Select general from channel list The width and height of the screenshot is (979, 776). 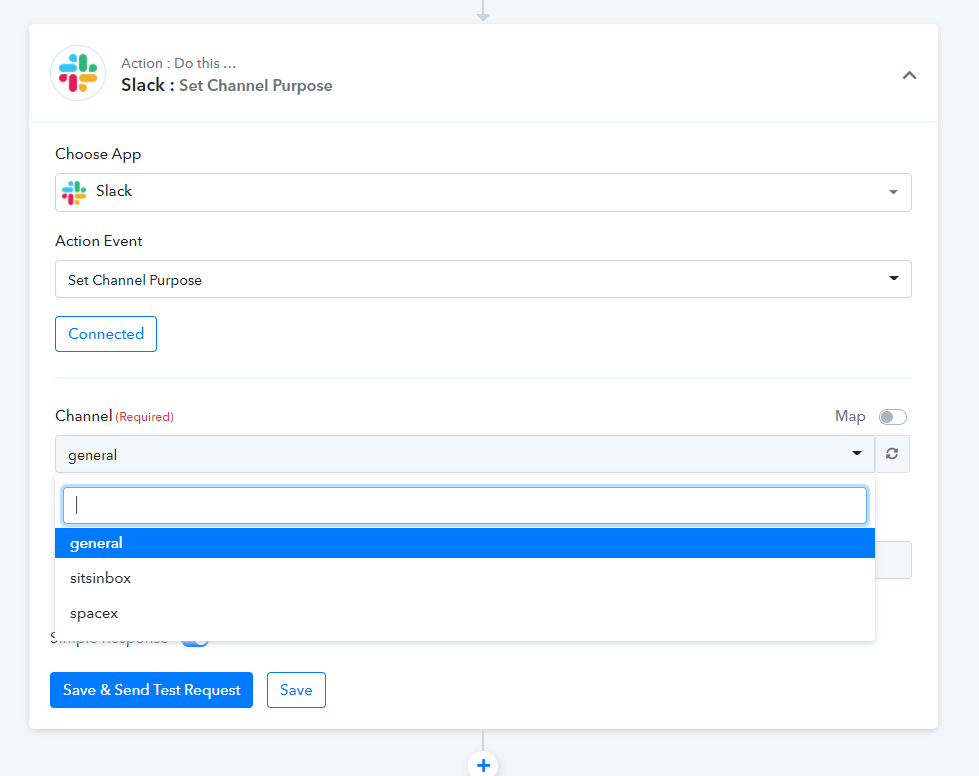[465, 543]
